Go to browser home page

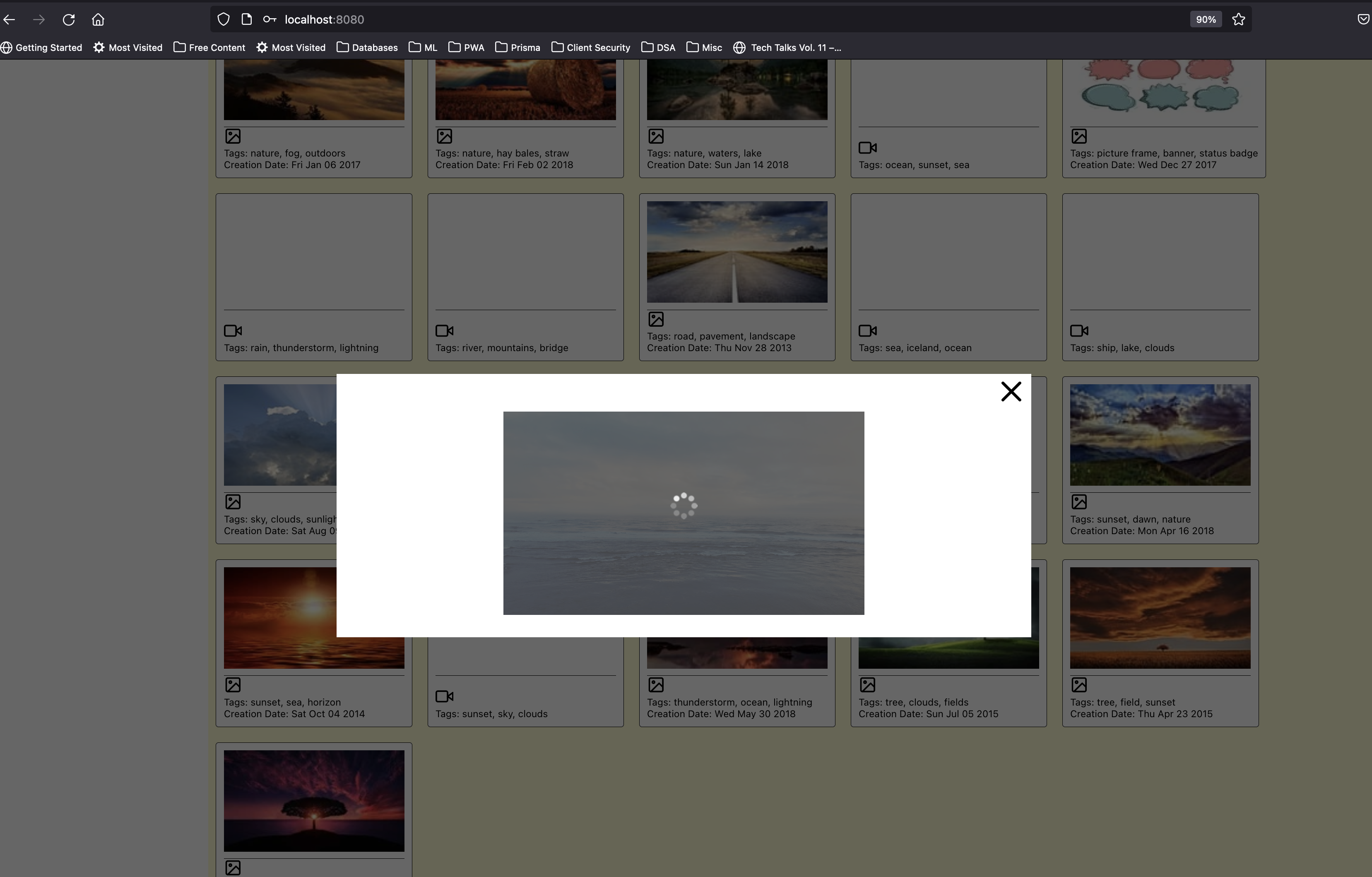coord(98,20)
